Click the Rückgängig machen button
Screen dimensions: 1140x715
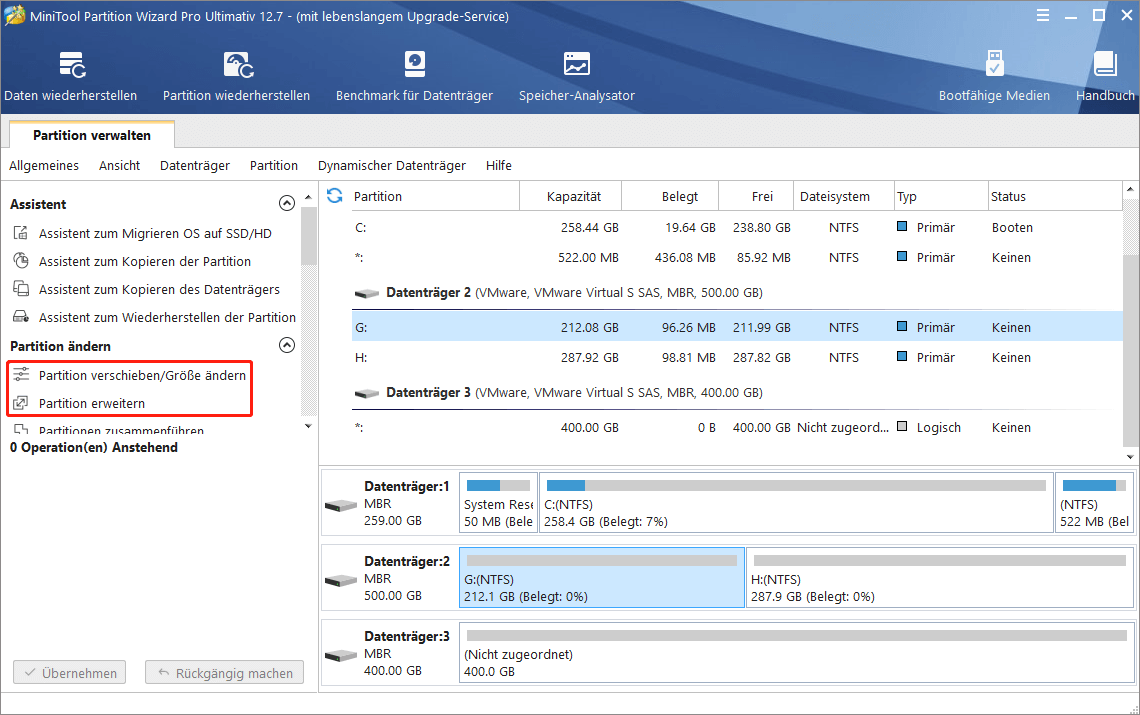pos(225,673)
